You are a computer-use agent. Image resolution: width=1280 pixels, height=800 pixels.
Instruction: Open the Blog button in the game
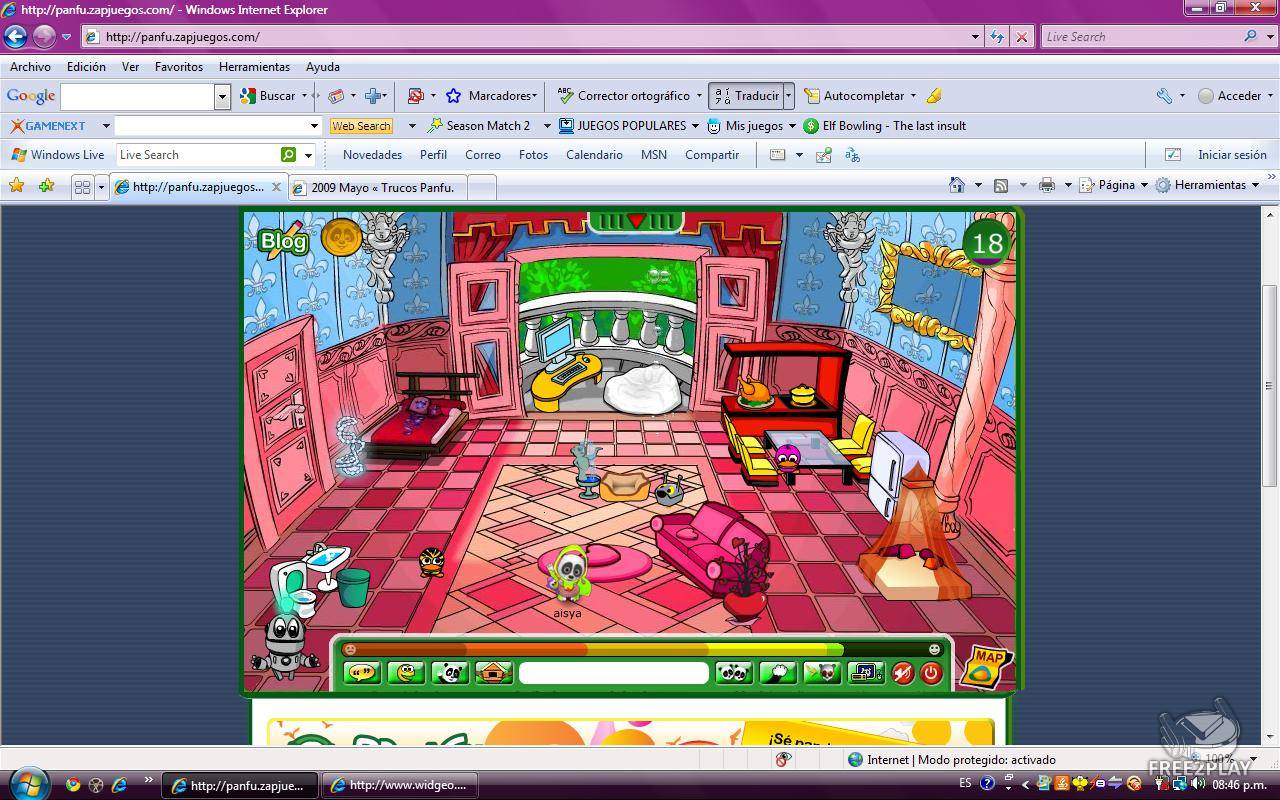[x=283, y=240]
